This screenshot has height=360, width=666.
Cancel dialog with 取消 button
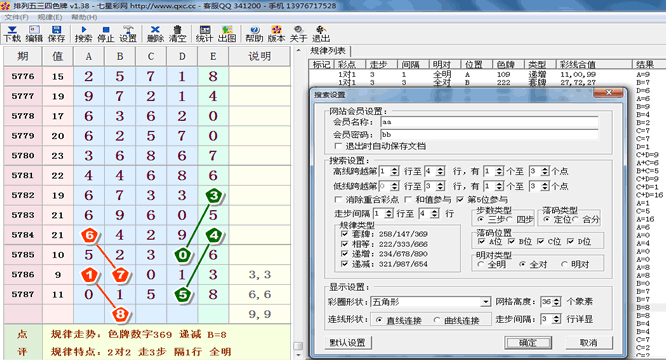click(589, 343)
